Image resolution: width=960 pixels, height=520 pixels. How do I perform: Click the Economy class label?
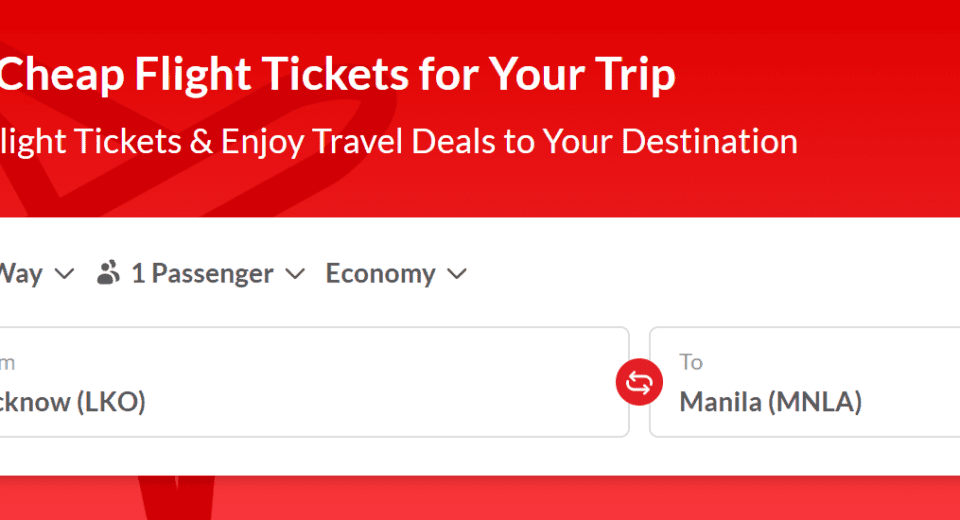380,274
